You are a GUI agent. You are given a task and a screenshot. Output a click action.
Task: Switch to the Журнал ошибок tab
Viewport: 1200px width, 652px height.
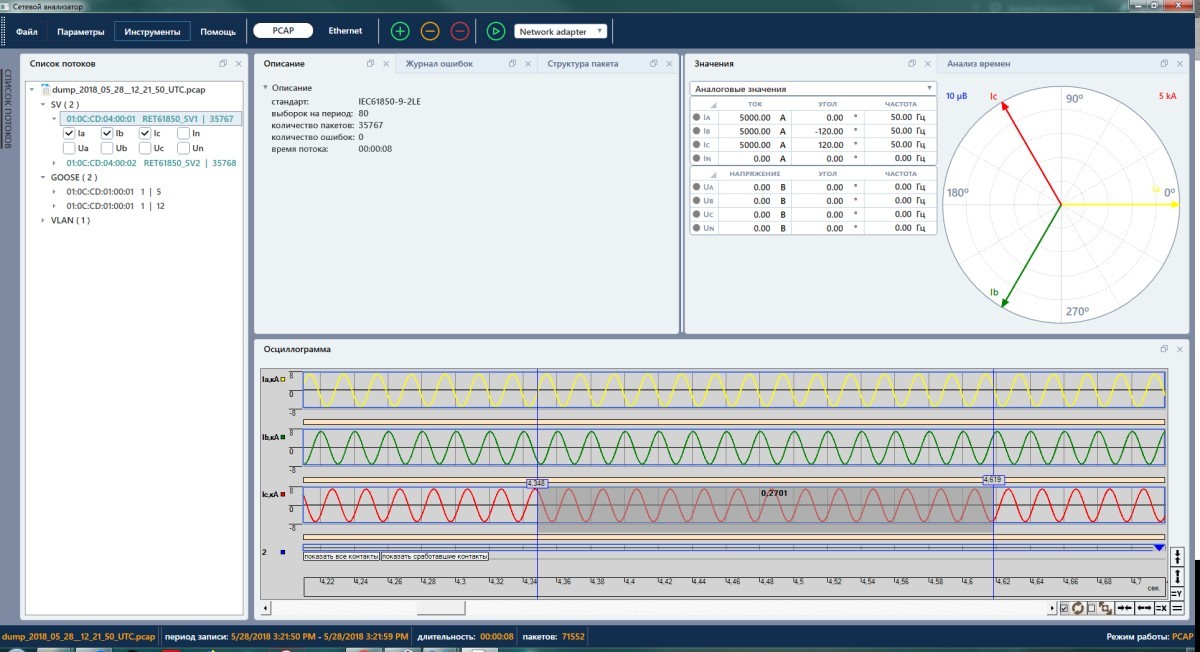[439, 63]
